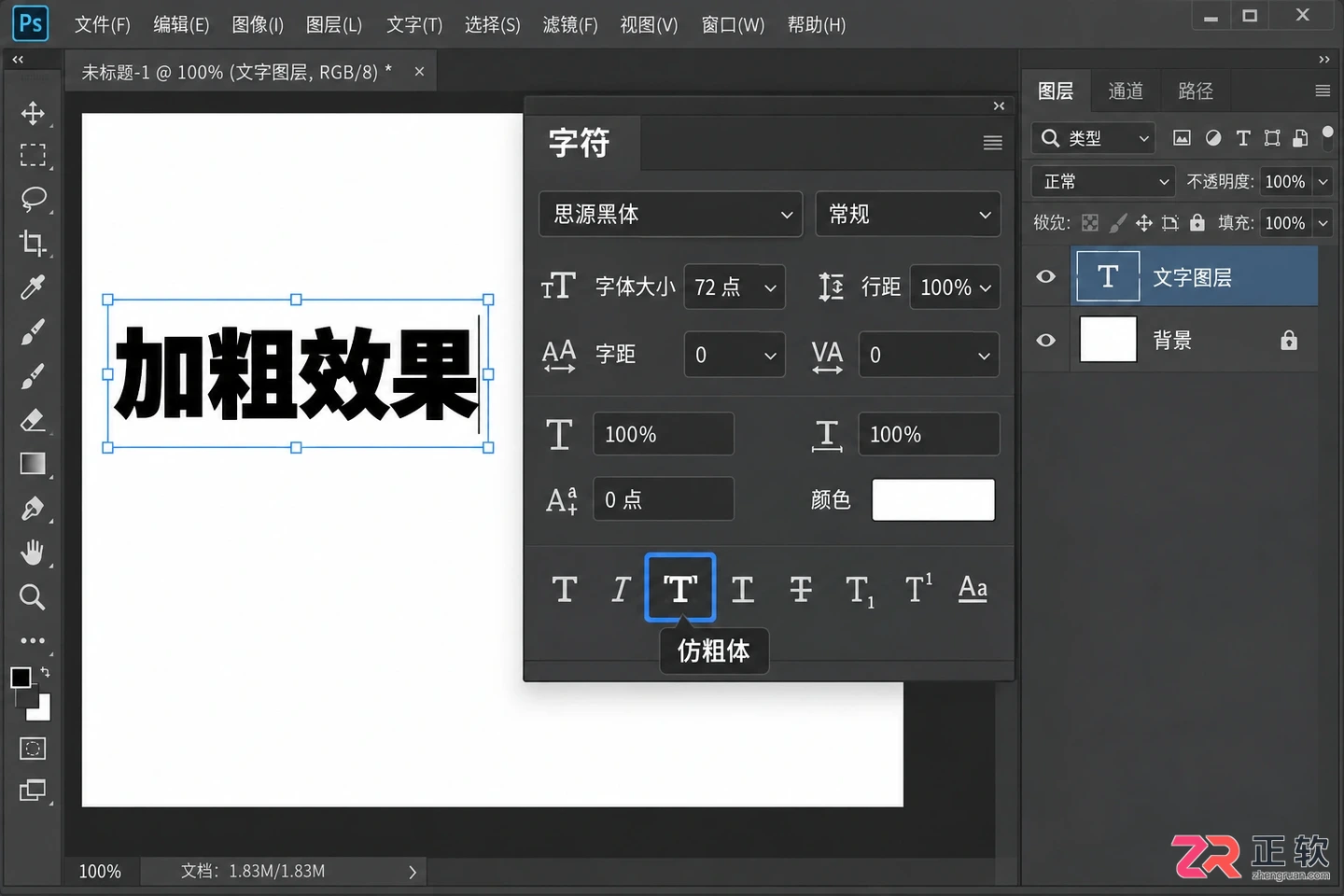Select the Move tool
Screen dimensions: 1344x896
point(33,114)
